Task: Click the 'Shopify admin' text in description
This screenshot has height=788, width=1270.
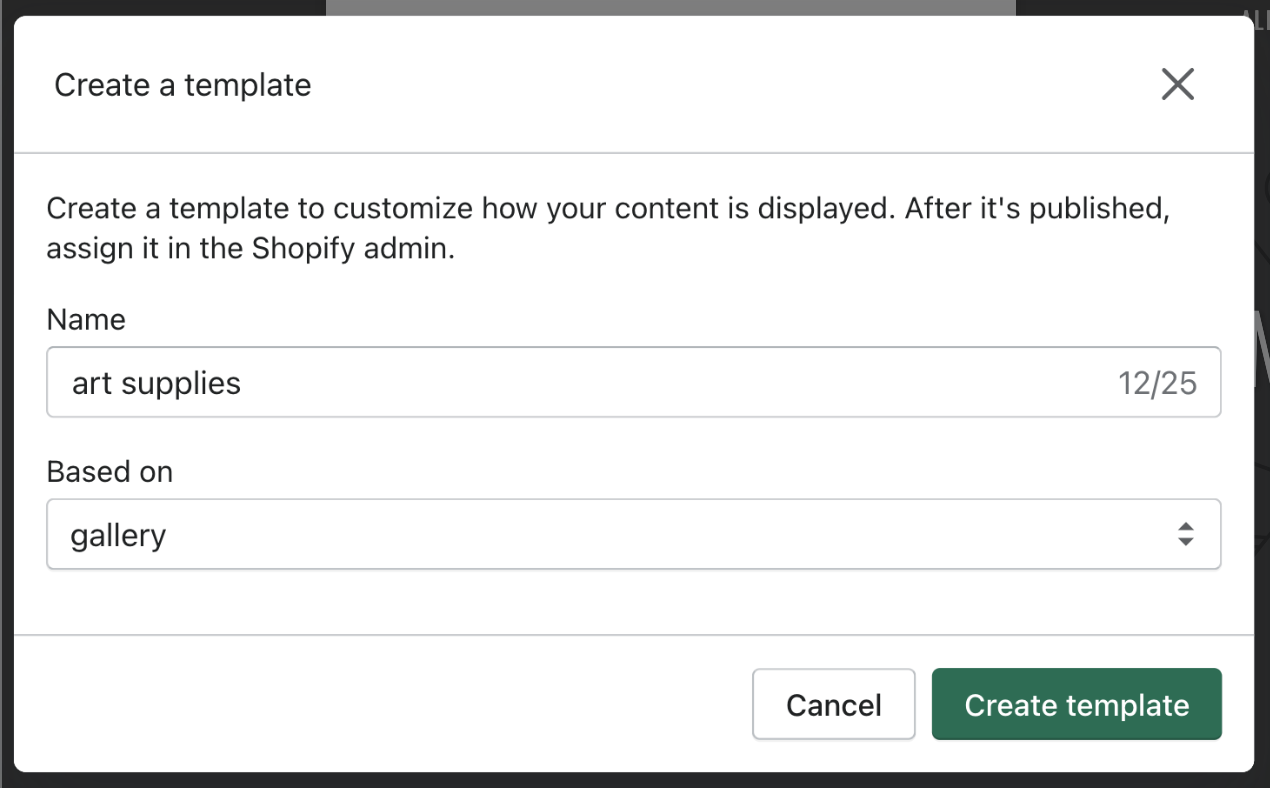Action: click(x=352, y=248)
